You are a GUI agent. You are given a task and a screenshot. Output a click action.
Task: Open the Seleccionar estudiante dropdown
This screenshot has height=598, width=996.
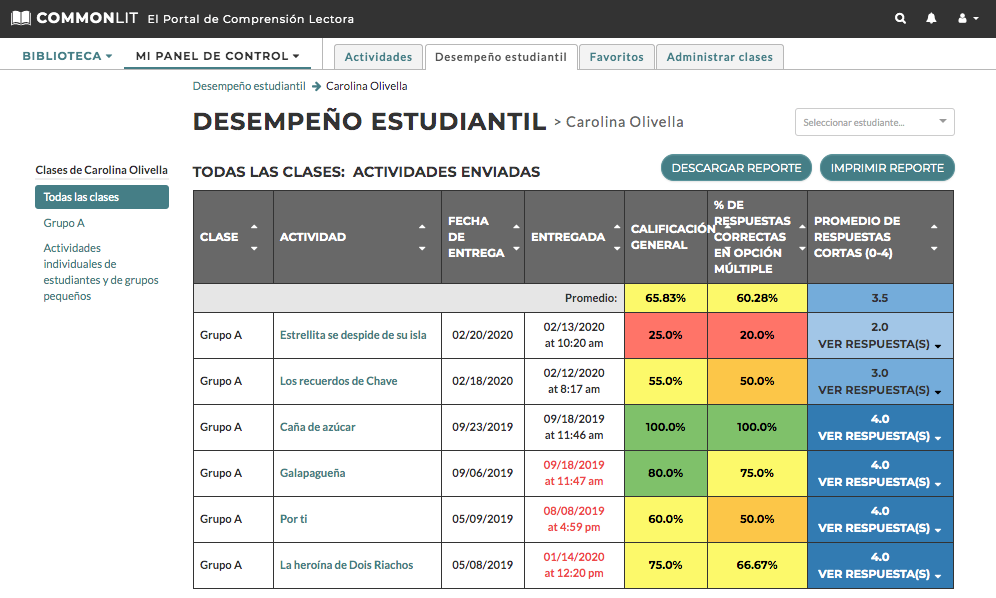(x=875, y=122)
